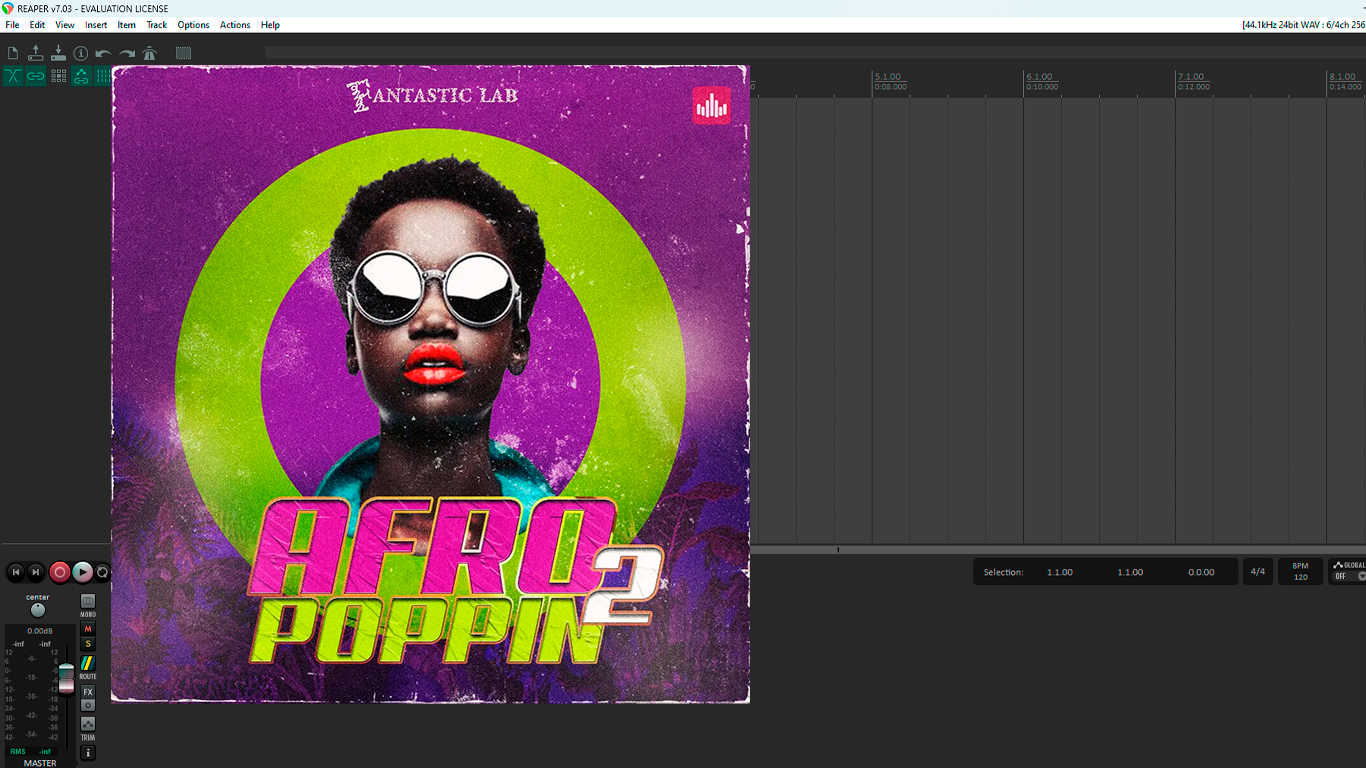Open the File menu
Viewport: 1366px width, 768px height.
pyautogui.click(x=12, y=25)
